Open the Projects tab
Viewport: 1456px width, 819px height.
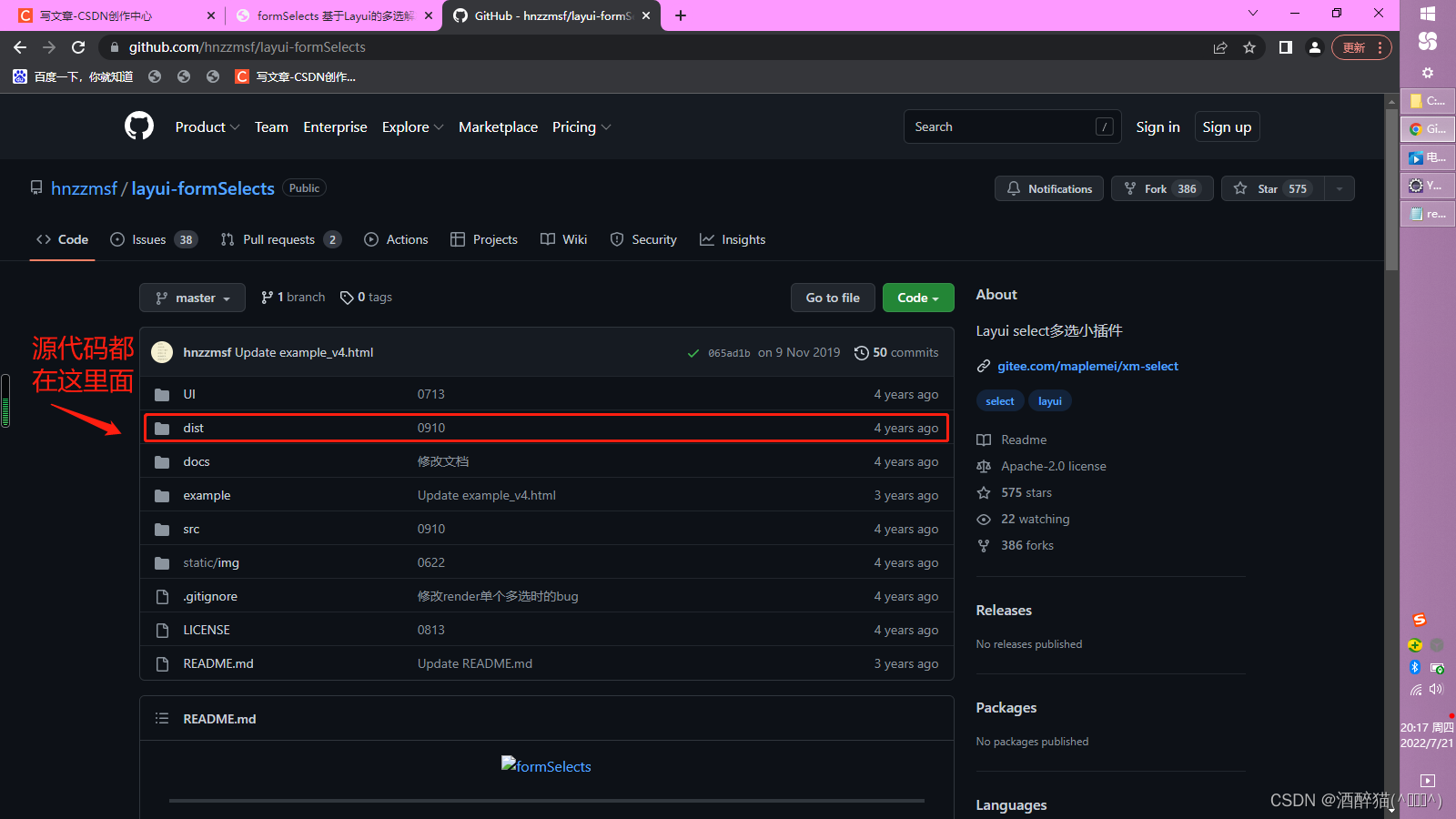pos(484,239)
